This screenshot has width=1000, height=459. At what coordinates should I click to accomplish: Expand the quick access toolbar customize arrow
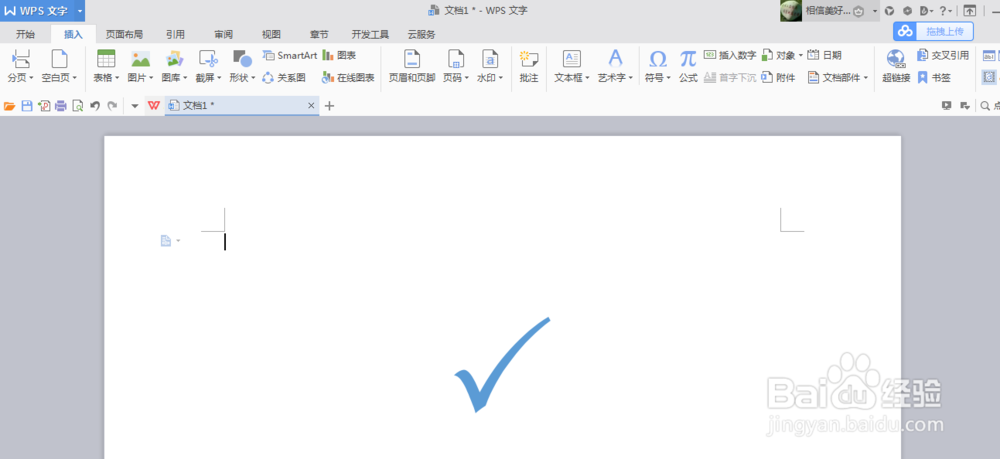click(x=135, y=106)
